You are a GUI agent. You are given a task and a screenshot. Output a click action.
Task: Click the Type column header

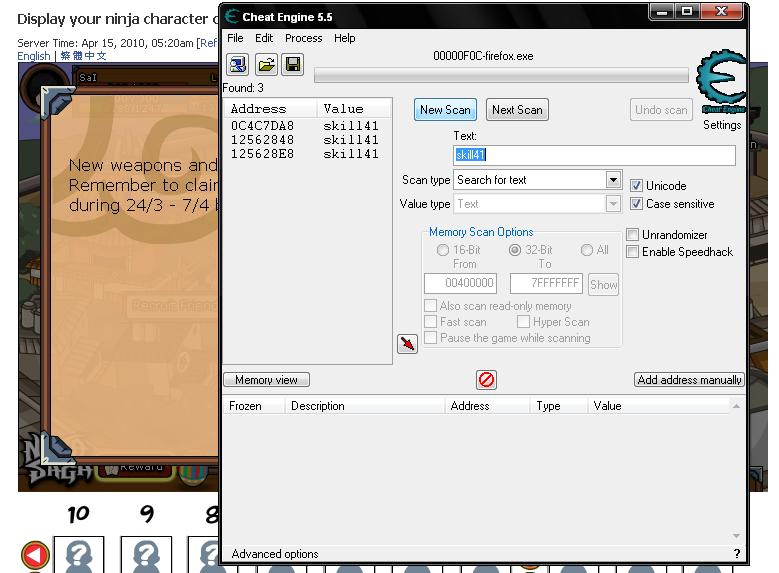(558, 406)
